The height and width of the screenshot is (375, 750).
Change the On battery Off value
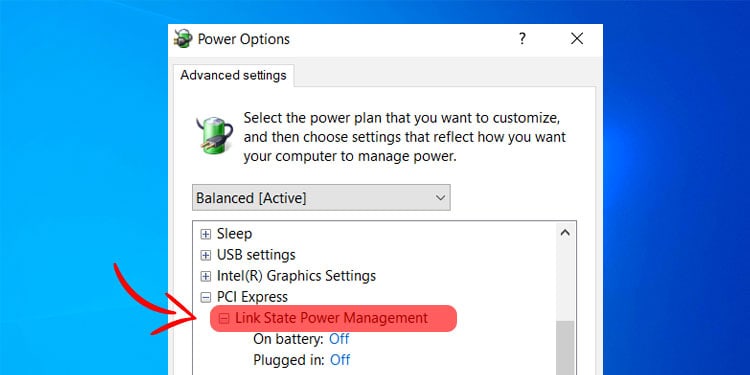click(339, 339)
